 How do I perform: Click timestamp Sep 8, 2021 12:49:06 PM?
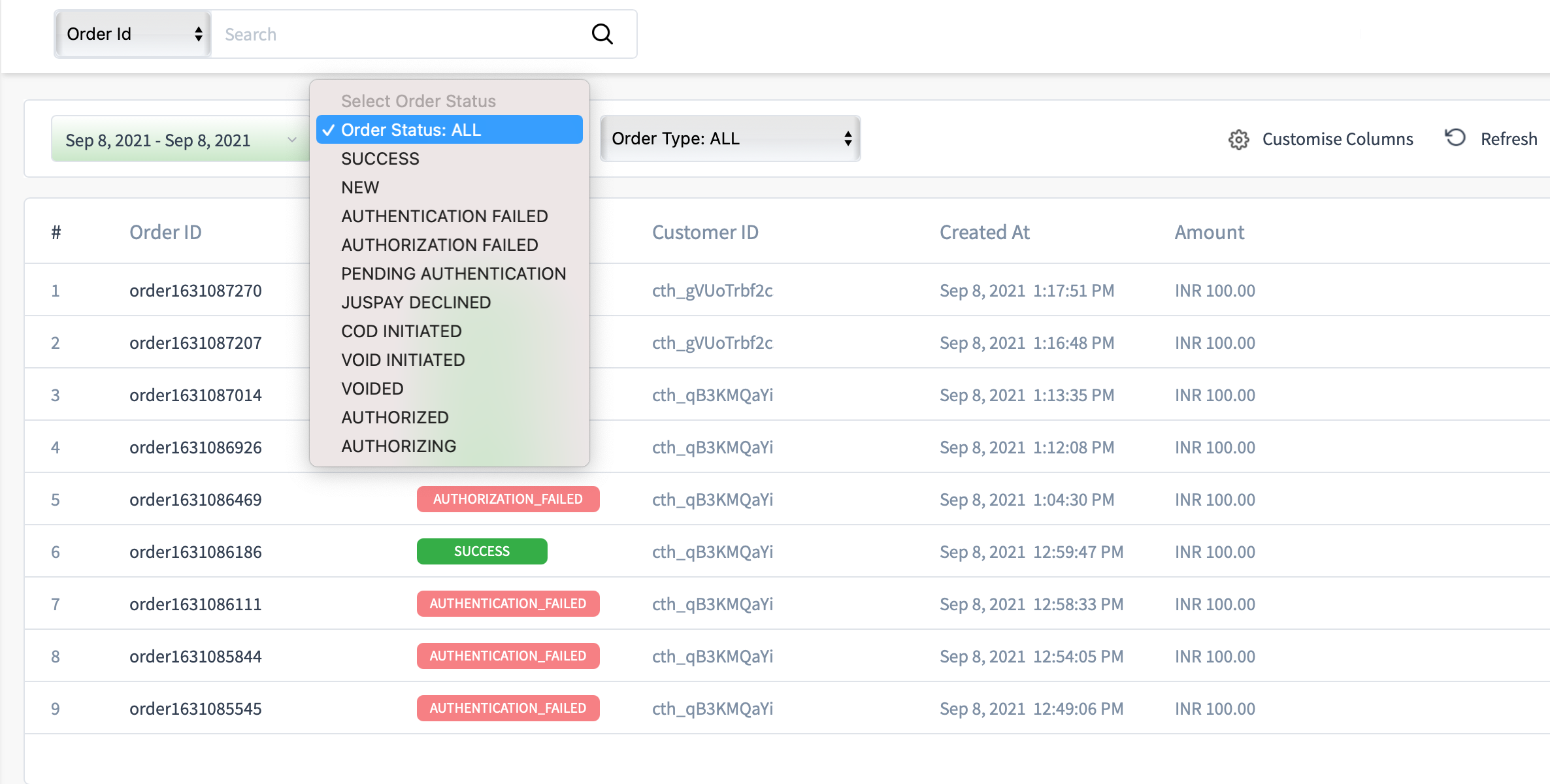point(1031,709)
